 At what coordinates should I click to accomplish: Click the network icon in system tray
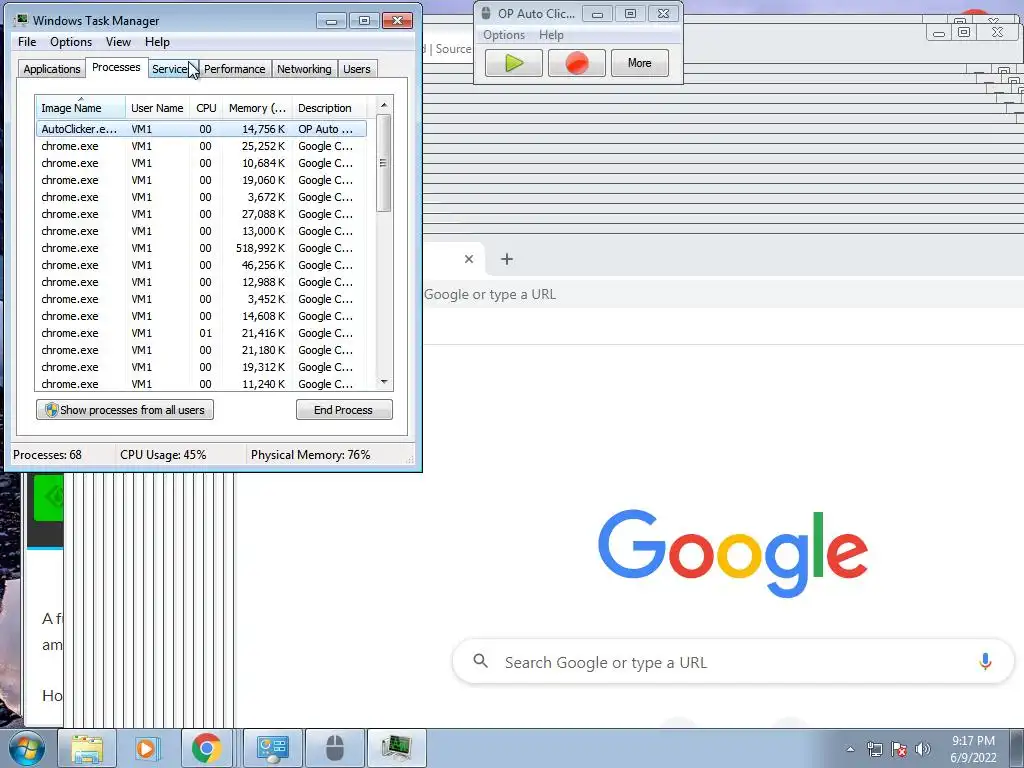tap(874, 749)
